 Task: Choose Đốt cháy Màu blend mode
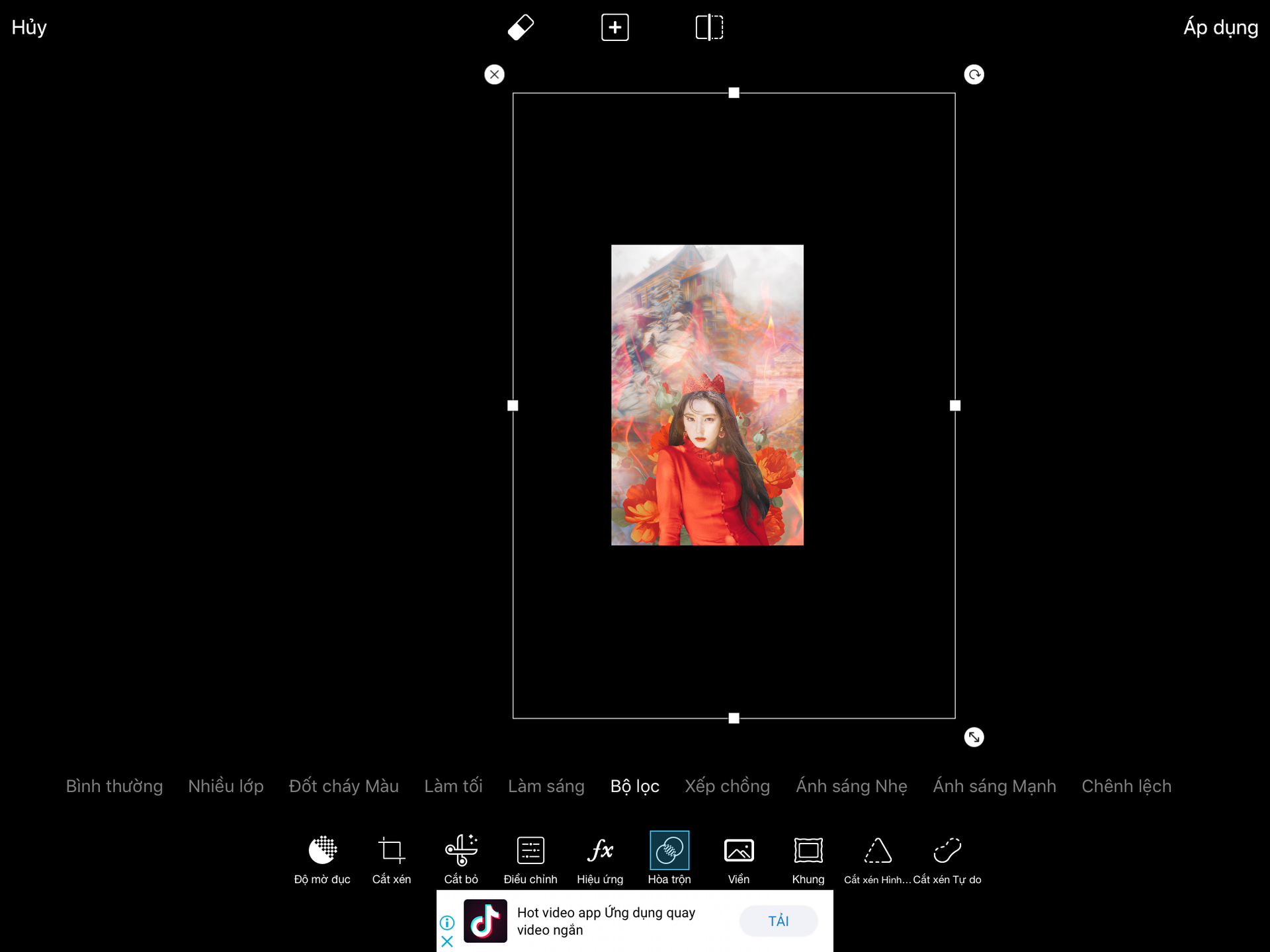[344, 786]
